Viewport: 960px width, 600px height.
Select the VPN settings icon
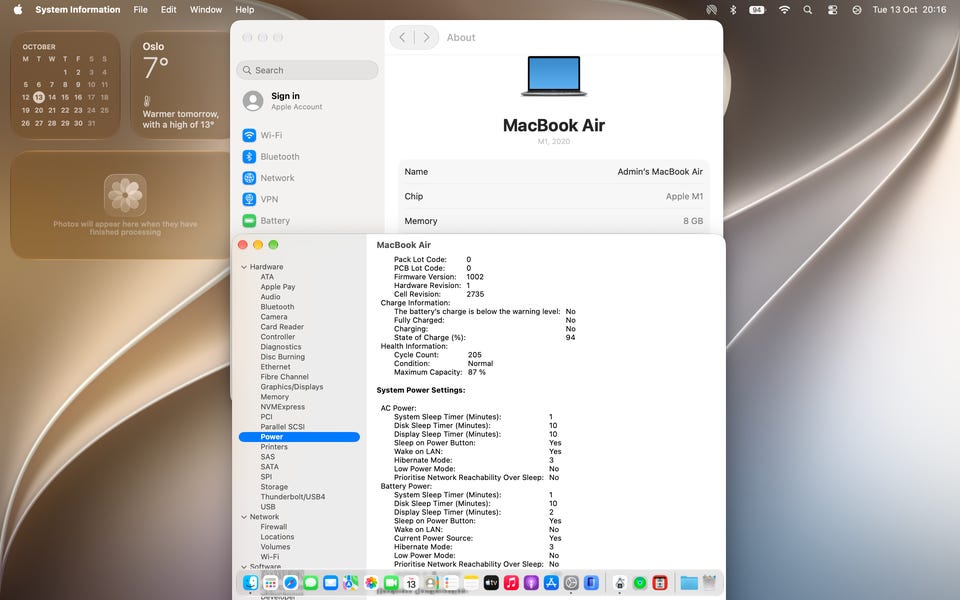249,199
